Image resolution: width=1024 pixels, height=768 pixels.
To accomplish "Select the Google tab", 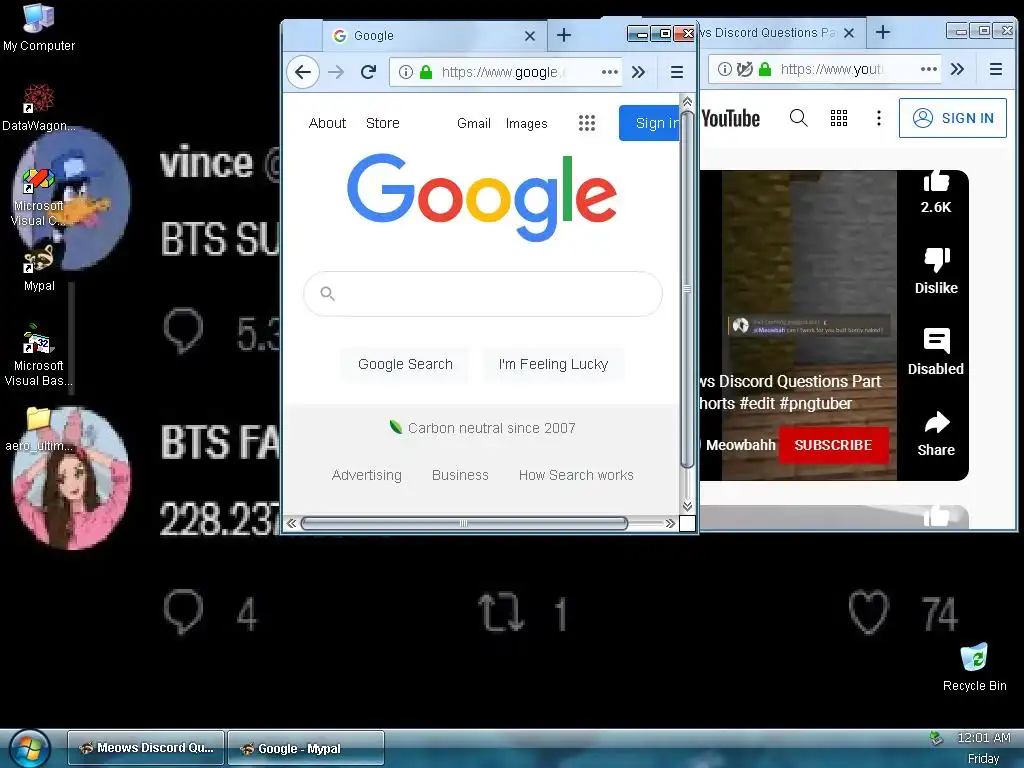I will point(434,36).
